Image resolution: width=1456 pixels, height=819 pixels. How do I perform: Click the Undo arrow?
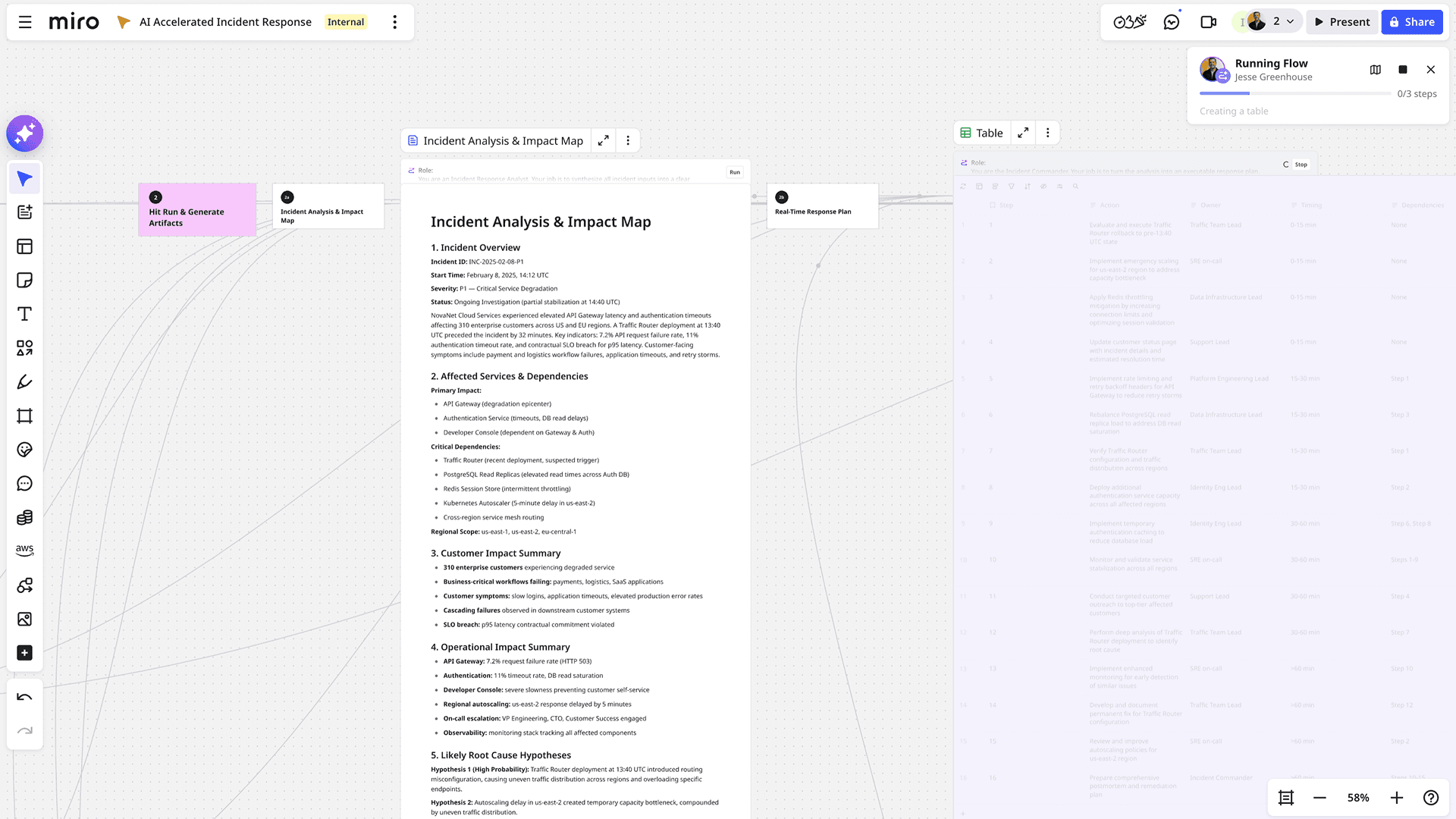pos(24,698)
